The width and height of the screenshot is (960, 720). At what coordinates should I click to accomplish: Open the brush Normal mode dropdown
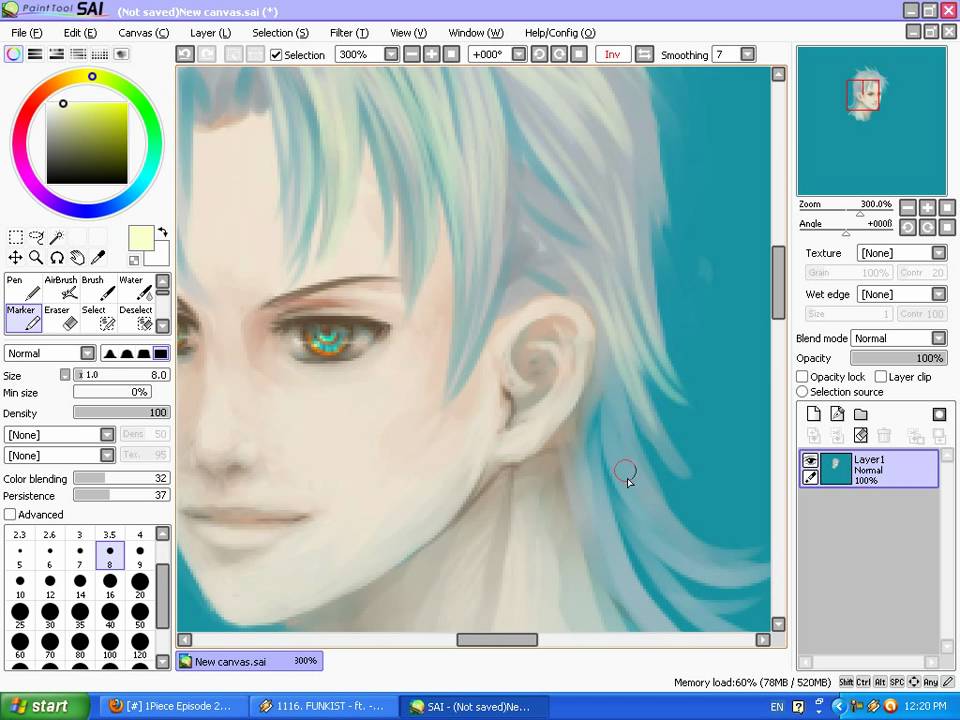pos(88,353)
